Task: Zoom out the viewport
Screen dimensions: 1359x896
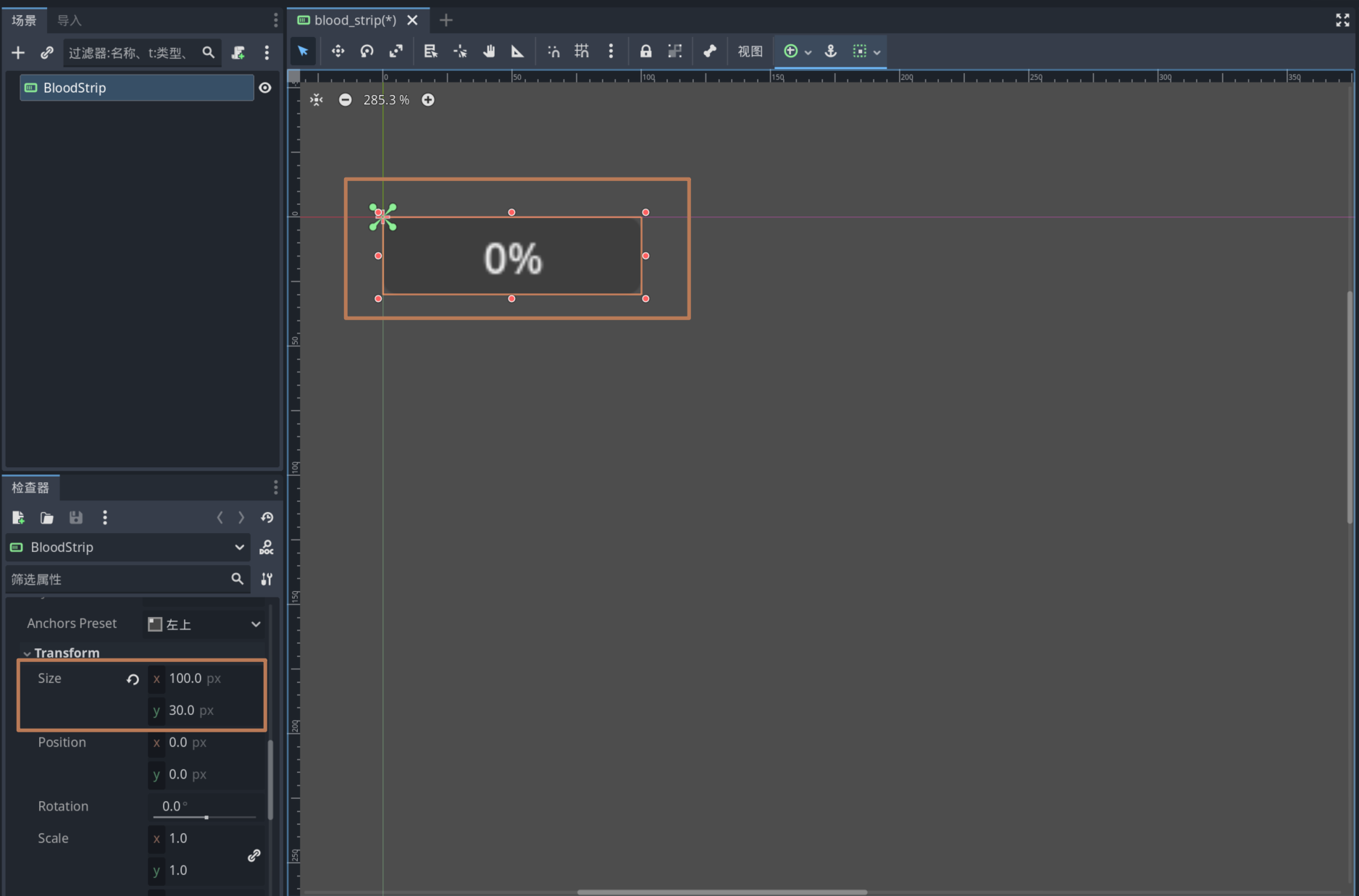Action: tap(345, 100)
